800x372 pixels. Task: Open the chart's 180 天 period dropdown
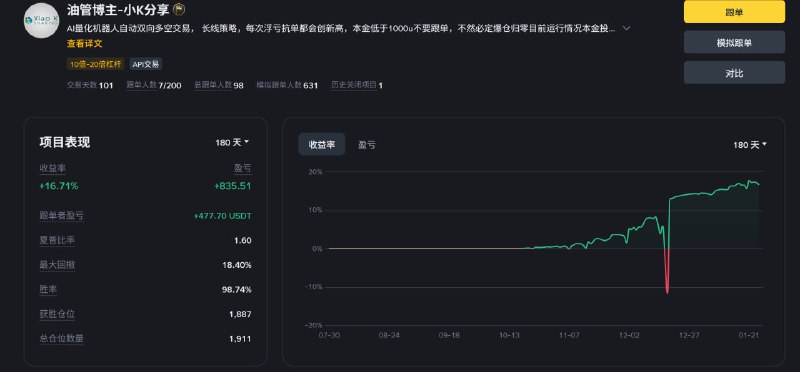click(x=750, y=145)
